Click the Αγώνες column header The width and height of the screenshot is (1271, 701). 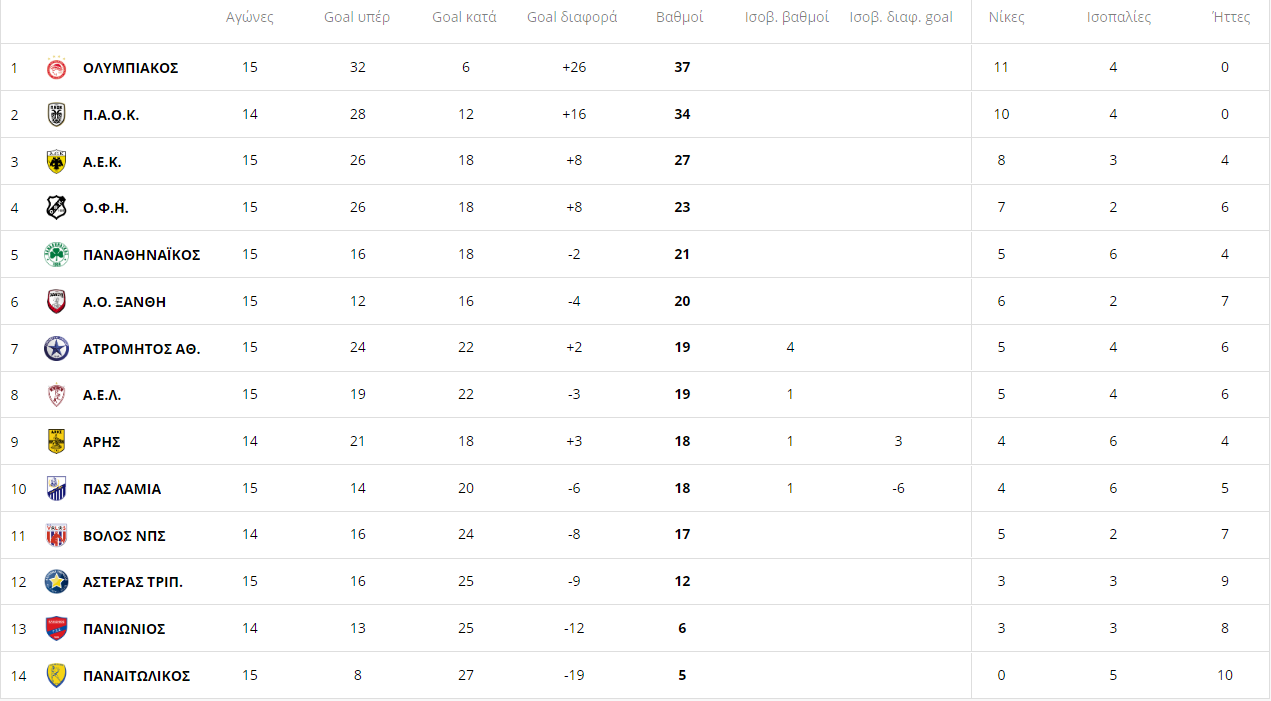click(250, 18)
